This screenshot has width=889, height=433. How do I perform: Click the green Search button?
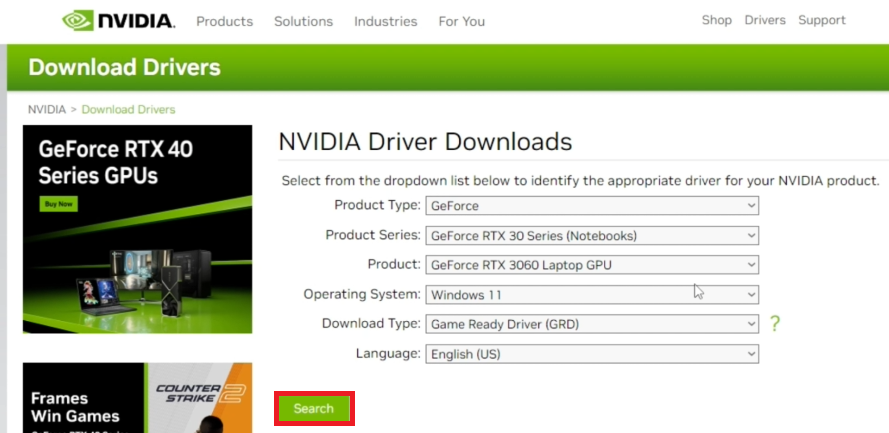[x=314, y=409]
